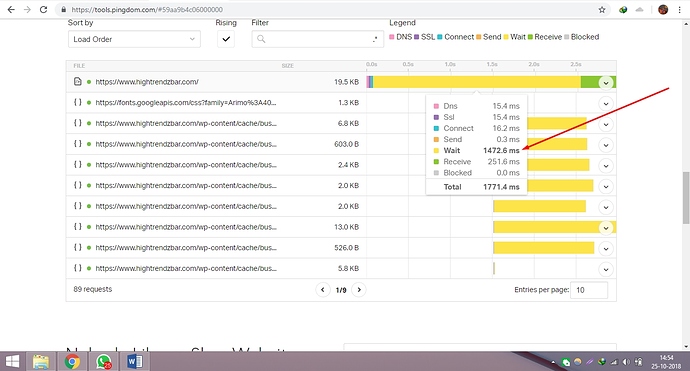Click the Total 1771.4 ms tooltip row
The image size is (690, 371).
coord(477,187)
